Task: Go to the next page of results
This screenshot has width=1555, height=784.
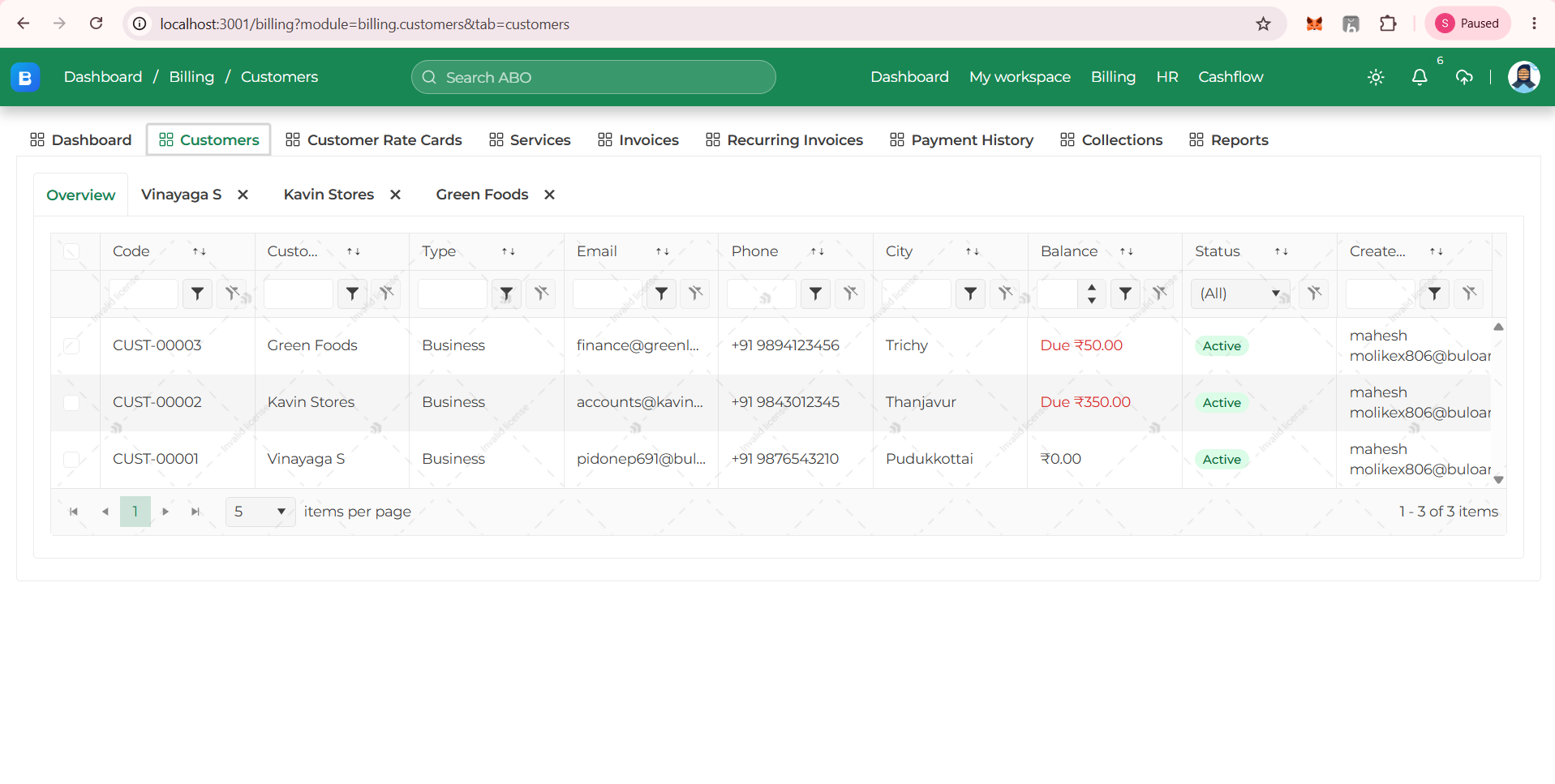Action: coord(165,512)
